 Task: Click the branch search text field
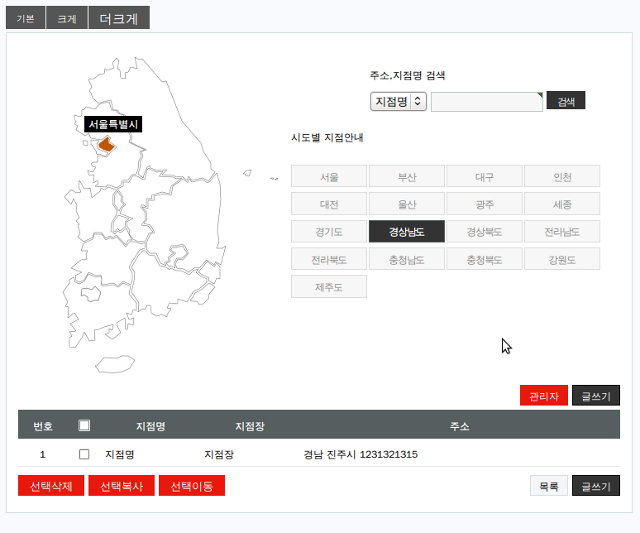point(486,102)
